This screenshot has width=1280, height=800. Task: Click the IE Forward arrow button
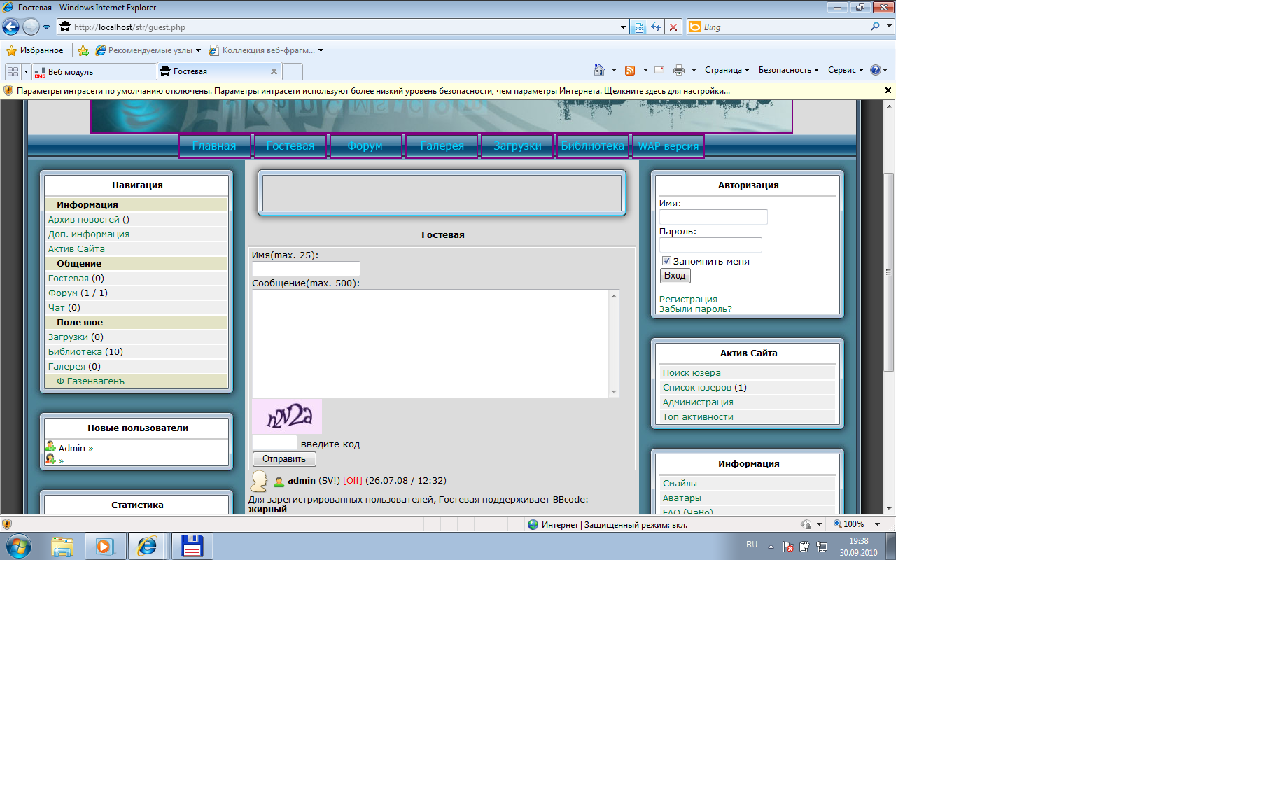click(31, 27)
